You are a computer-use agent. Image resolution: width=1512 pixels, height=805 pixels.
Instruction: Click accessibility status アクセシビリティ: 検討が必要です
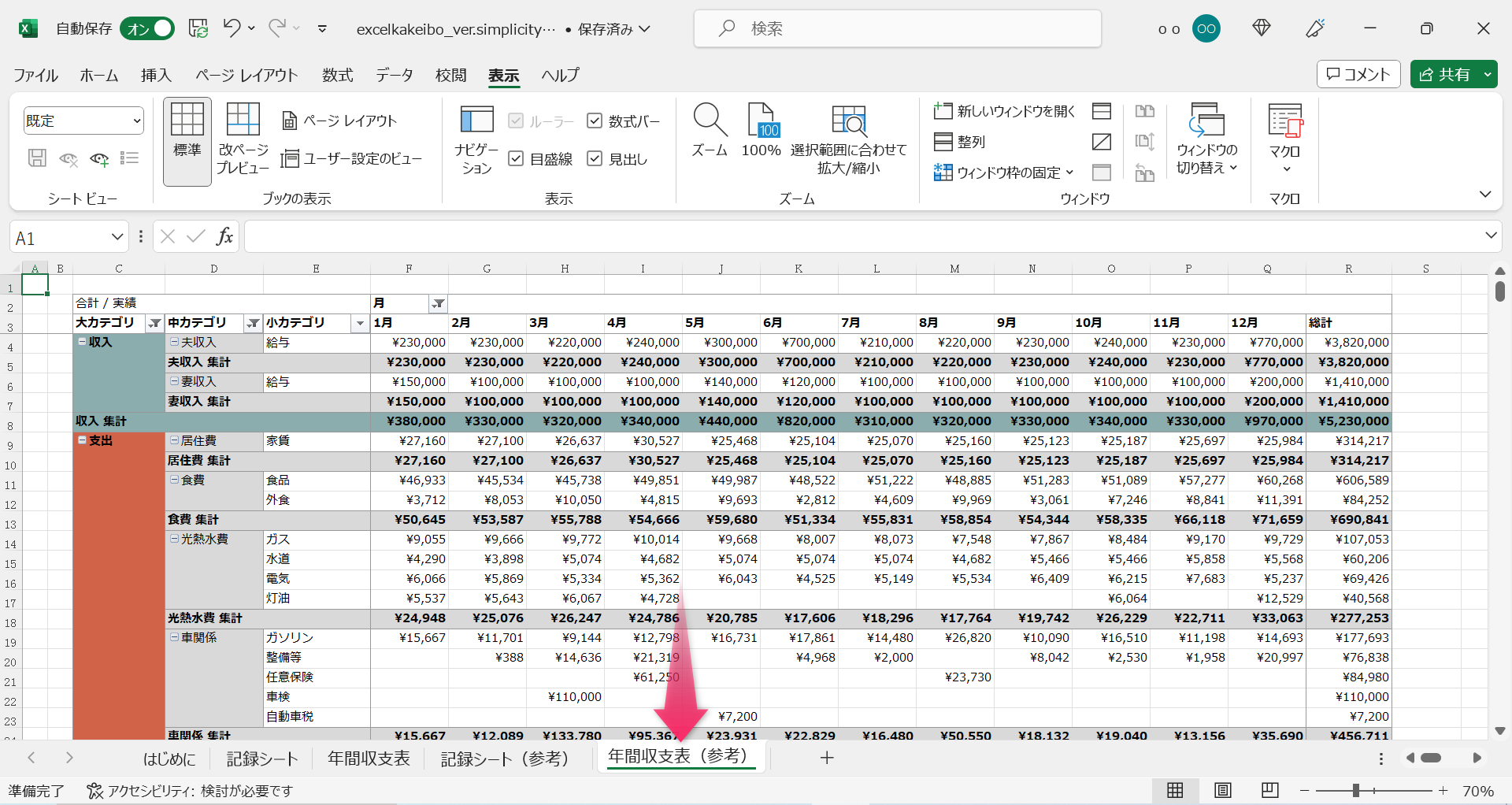tap(190, 790)
